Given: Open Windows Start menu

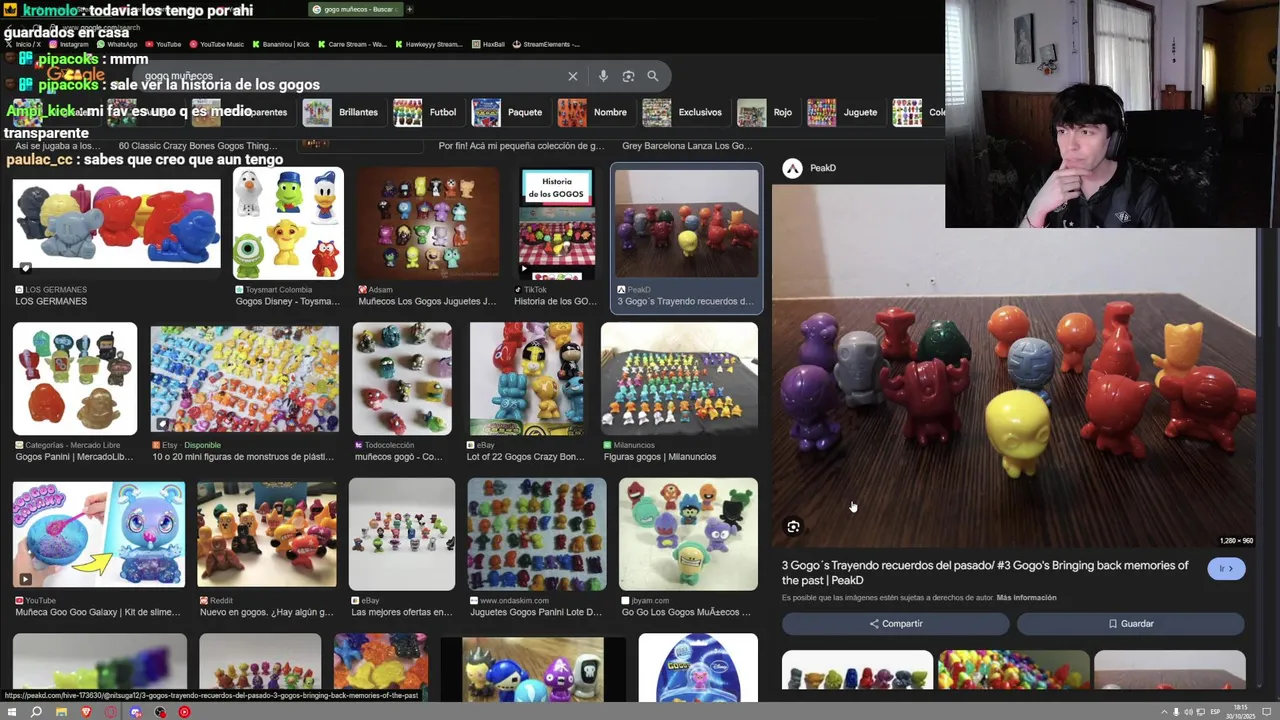Looking at the screenshot, I should (11, 712).
